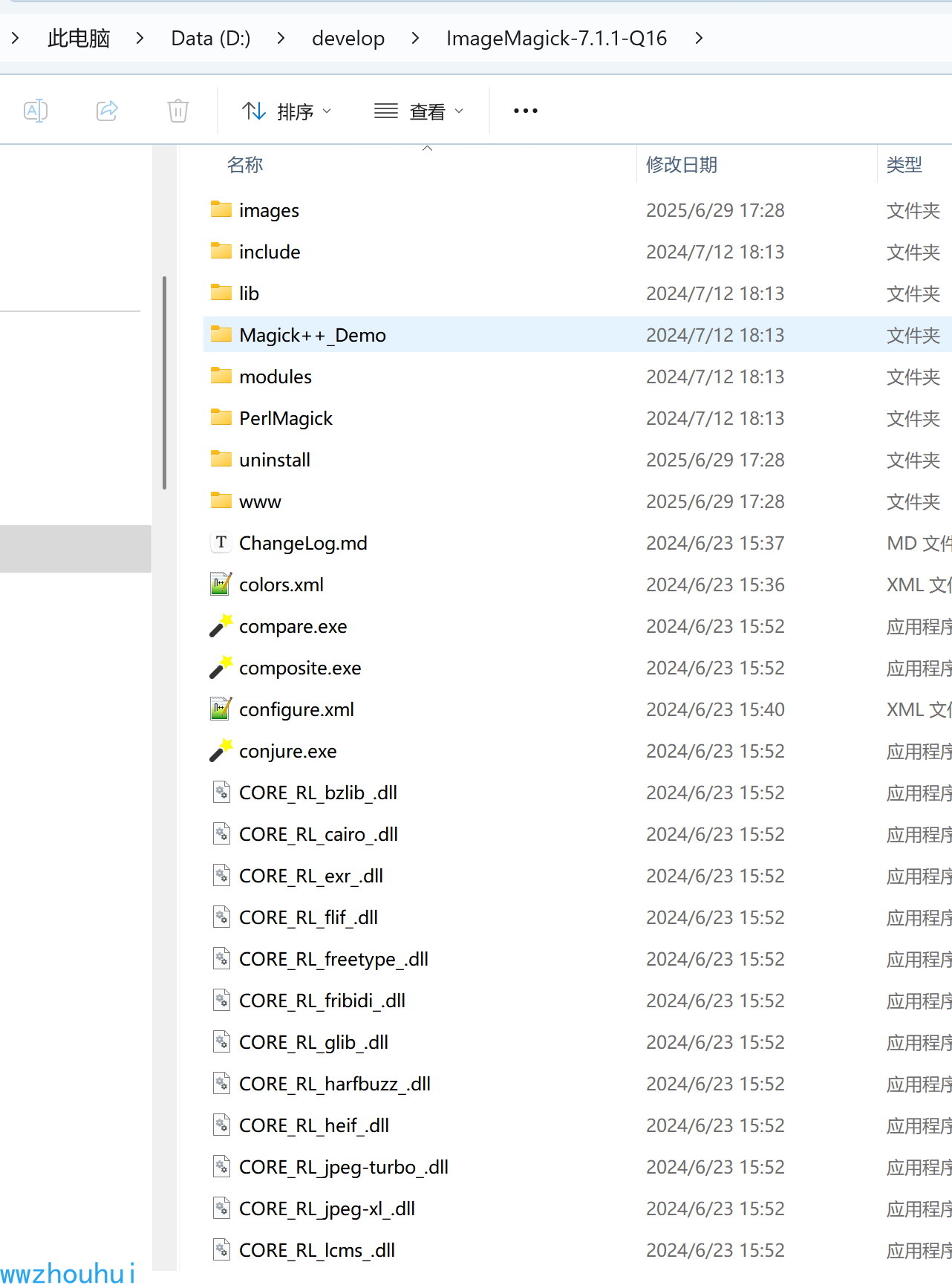
Task: Click the compare.exe wand icon
Action: (x=221, y=626)
